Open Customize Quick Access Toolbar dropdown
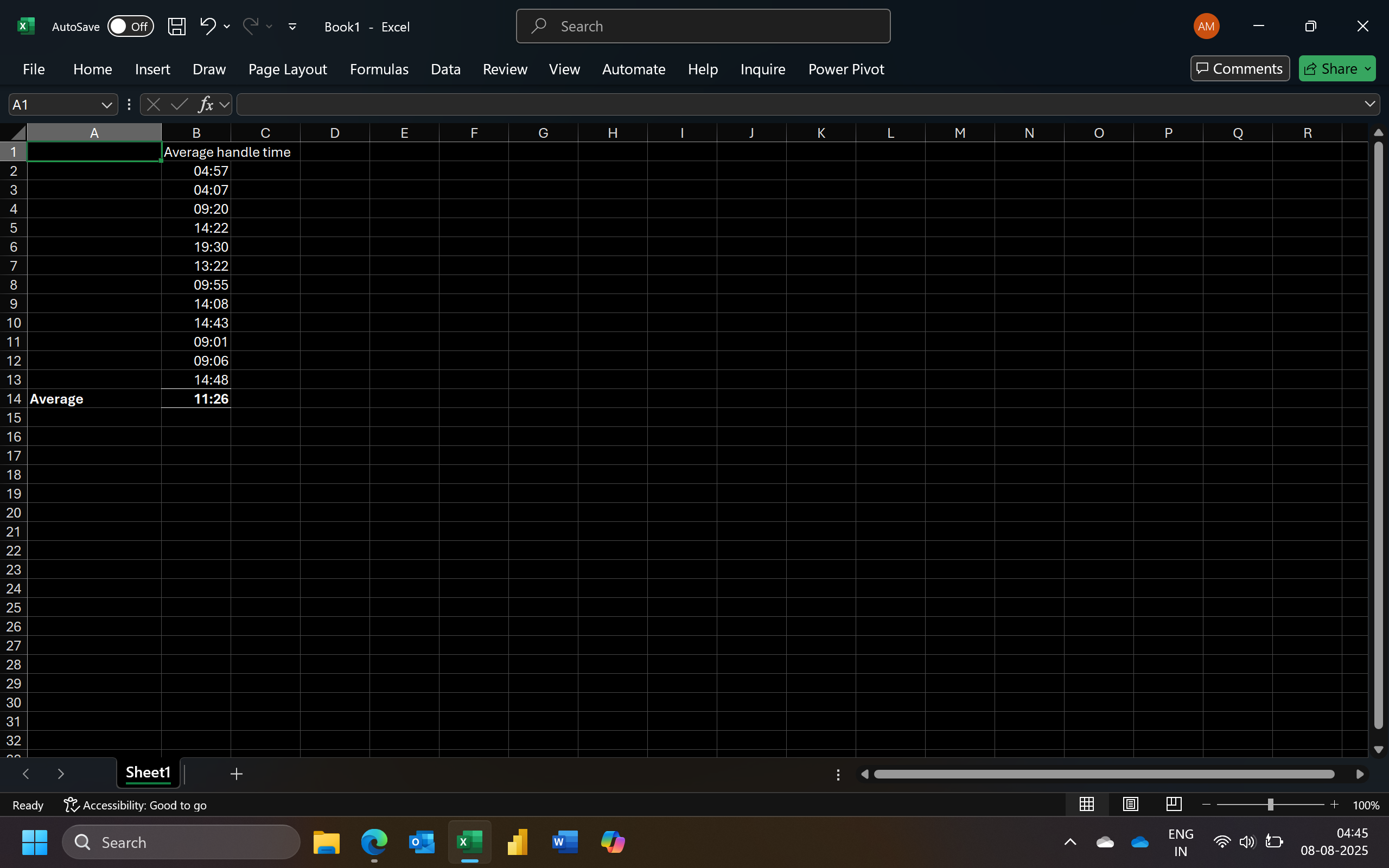The width and height of the screenshot is (1389, 868). [x=292, y=27]
